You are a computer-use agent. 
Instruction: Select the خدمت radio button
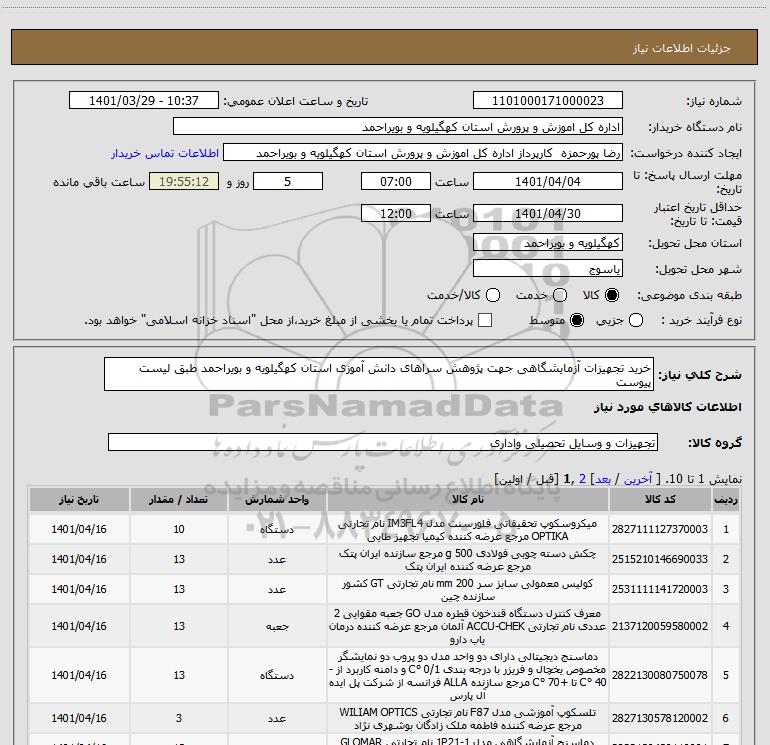coord(560,295)
